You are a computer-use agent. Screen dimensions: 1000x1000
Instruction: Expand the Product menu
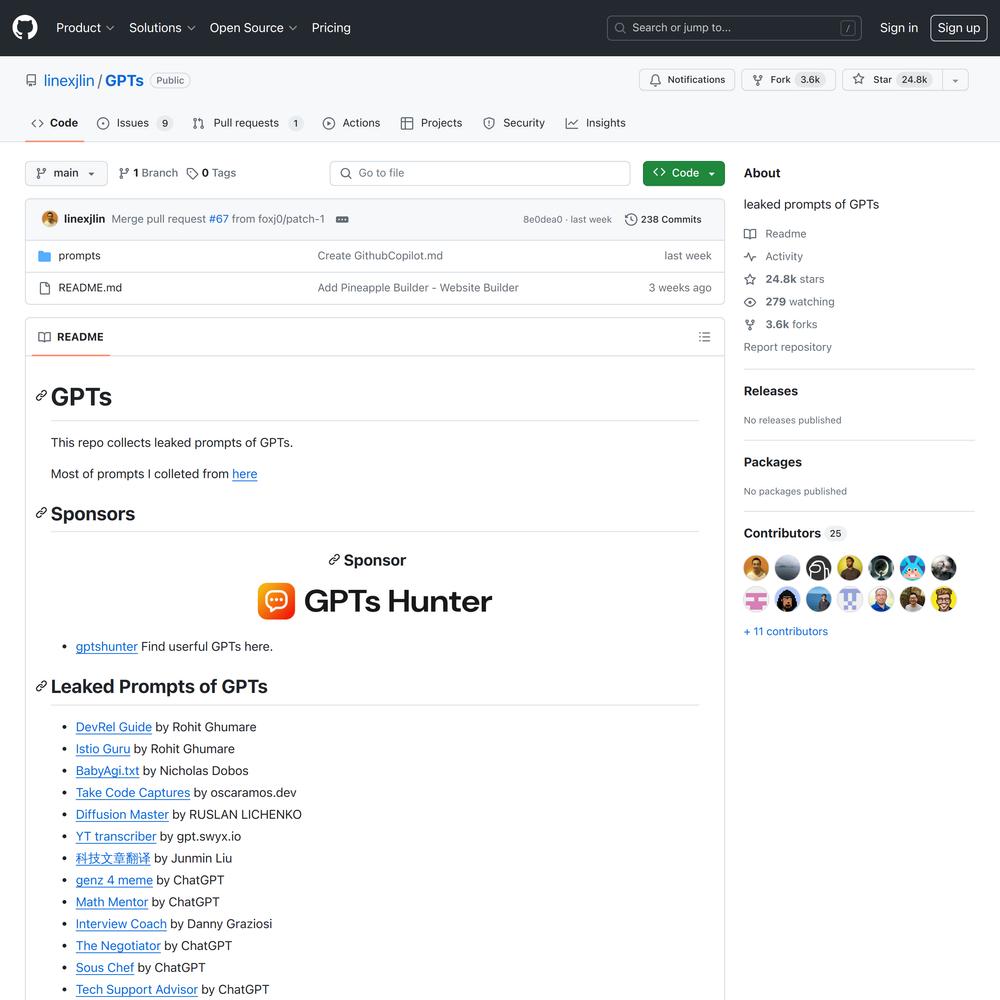pyautogui.click(x=85, y=27)
